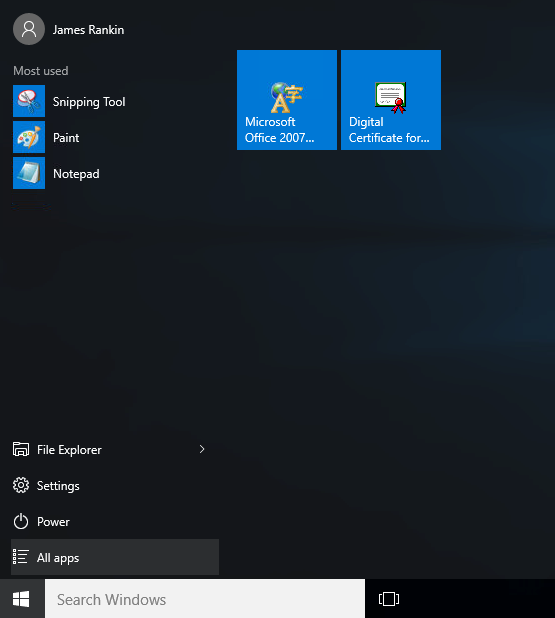This screenshot has height=618, width=555.
Task: Click the All apps text label
Action: pos(58,558)
